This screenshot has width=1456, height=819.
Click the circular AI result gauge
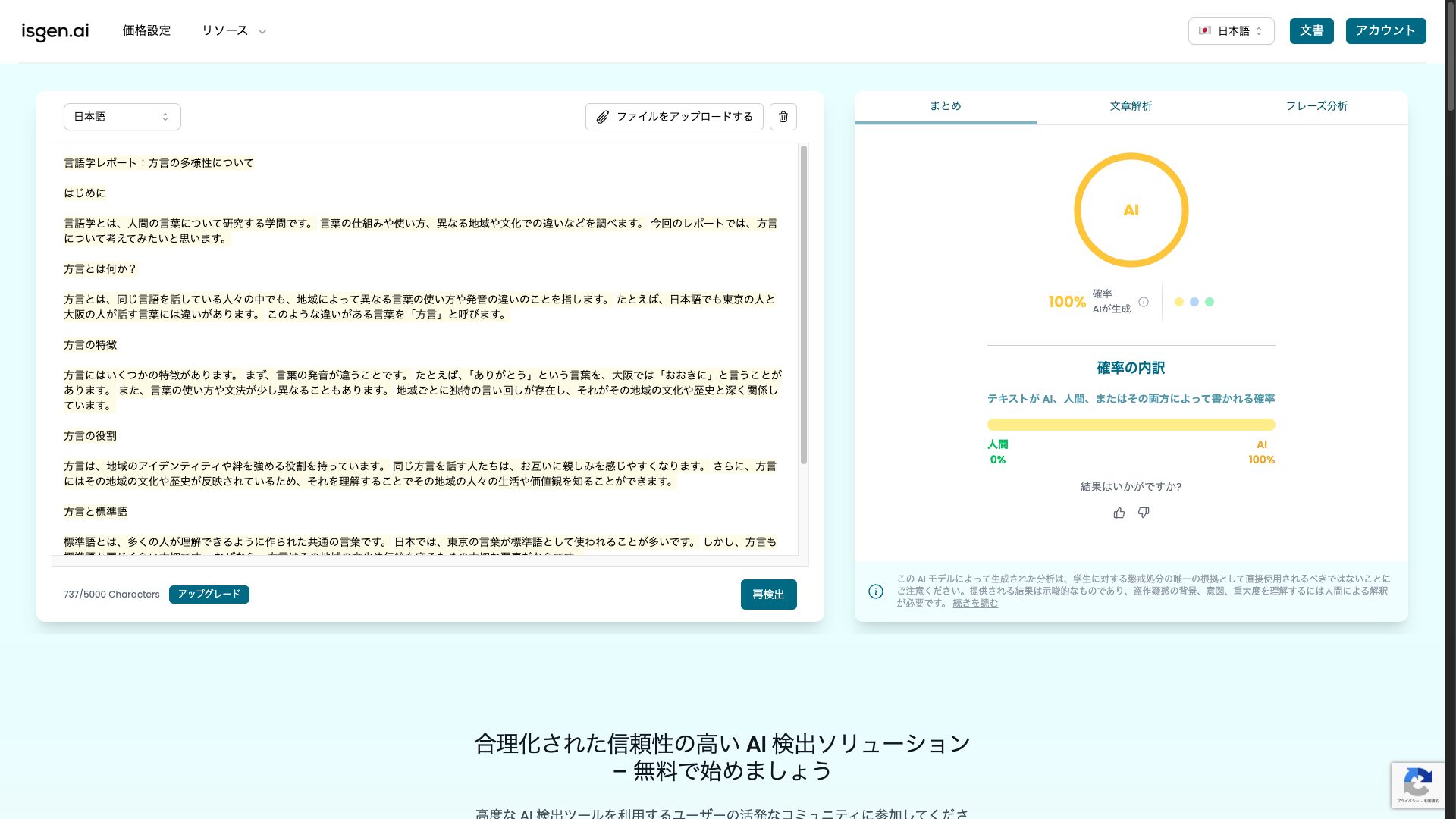pyautogui.click(x=1131, y=210)
